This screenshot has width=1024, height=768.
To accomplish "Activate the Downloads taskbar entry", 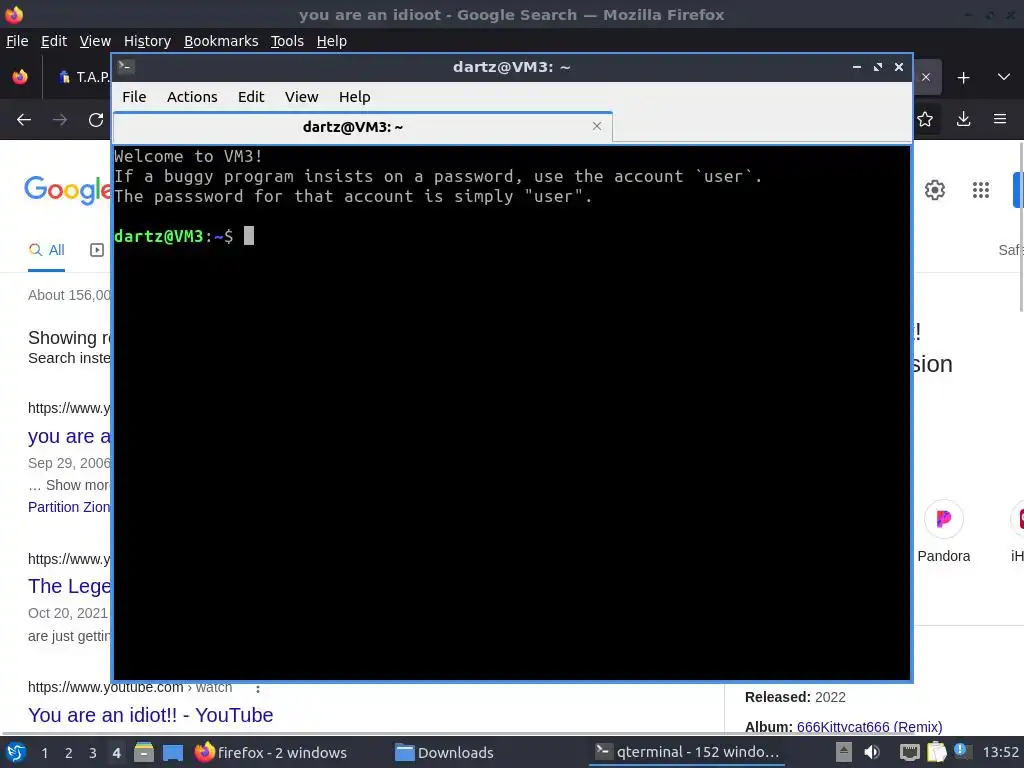I will coord(445,752).
